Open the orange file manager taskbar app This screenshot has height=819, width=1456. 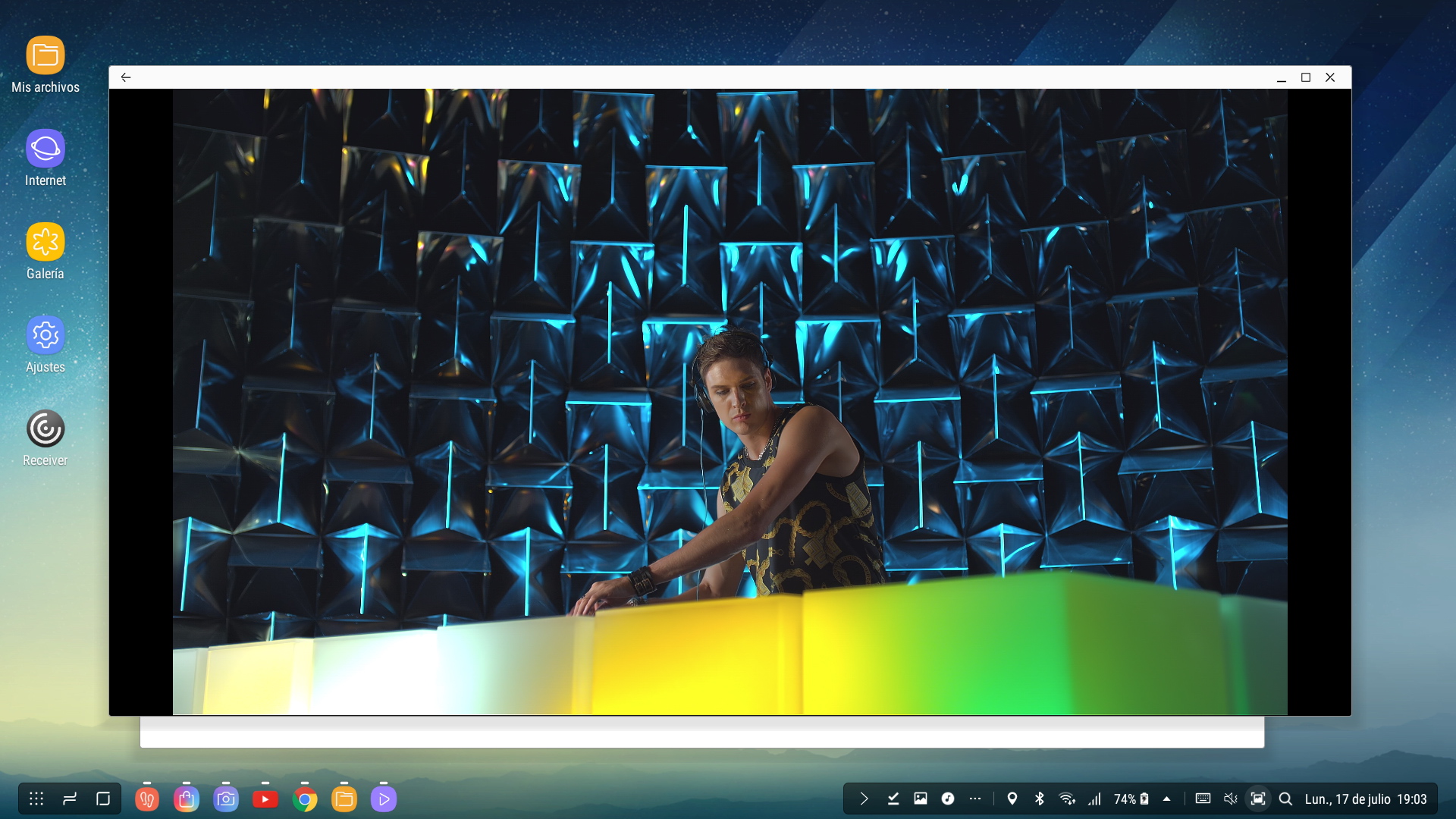click(344, 799)
